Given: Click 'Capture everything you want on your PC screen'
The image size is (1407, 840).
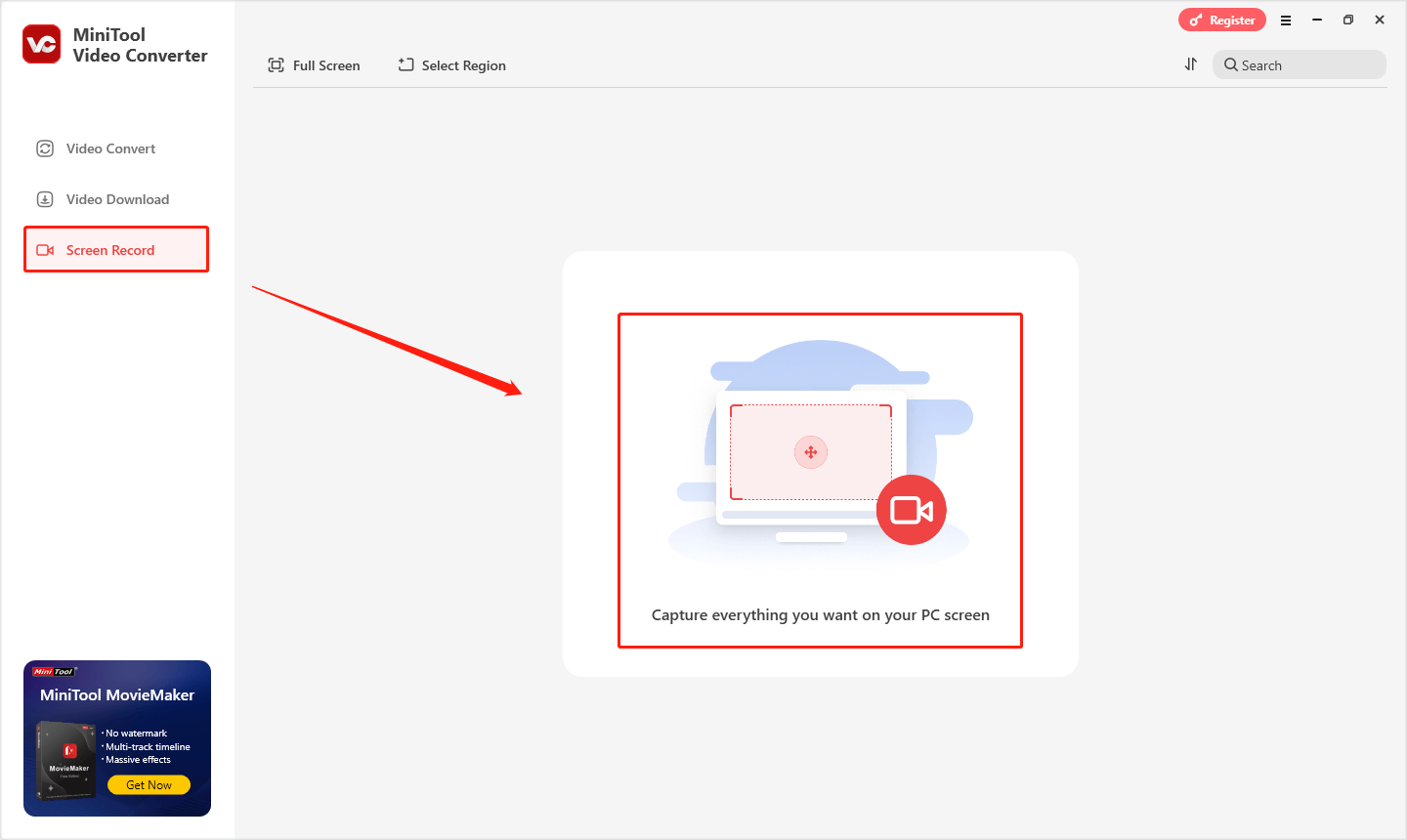Looking at the screenshot, I should (821, 615).
